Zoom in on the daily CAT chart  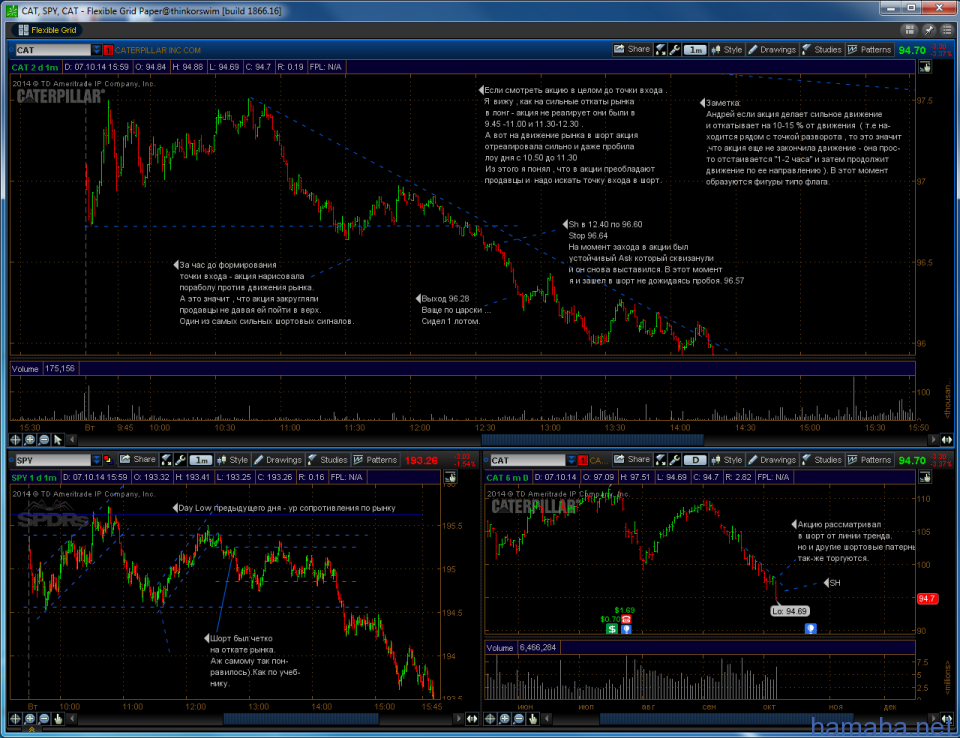pos(504,718)
